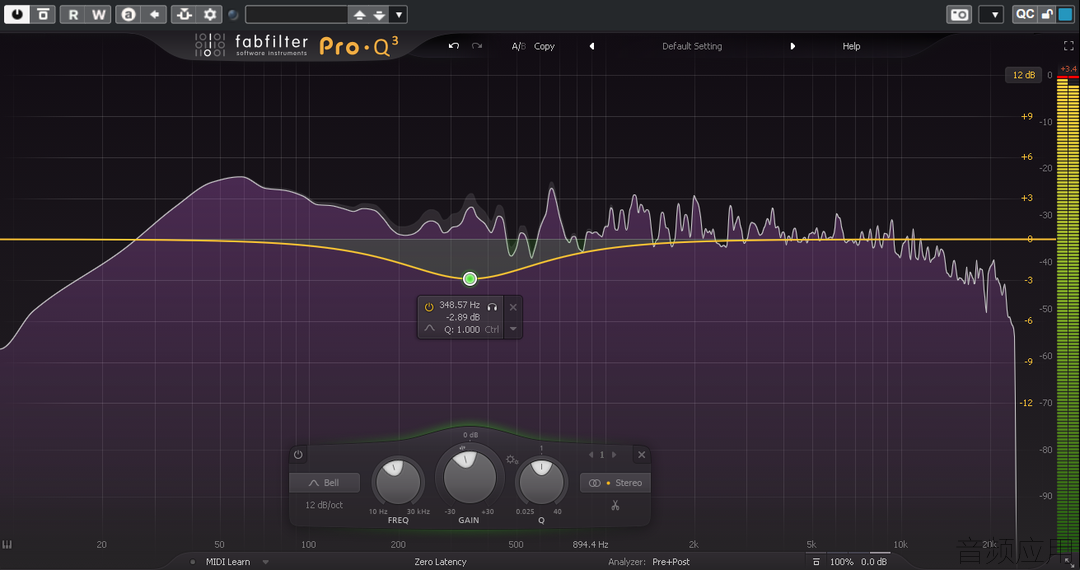This screenshot has height=570, width=1080.
Task: Click the circled 'a' A/B comparison icon
Action: [128, 14]
